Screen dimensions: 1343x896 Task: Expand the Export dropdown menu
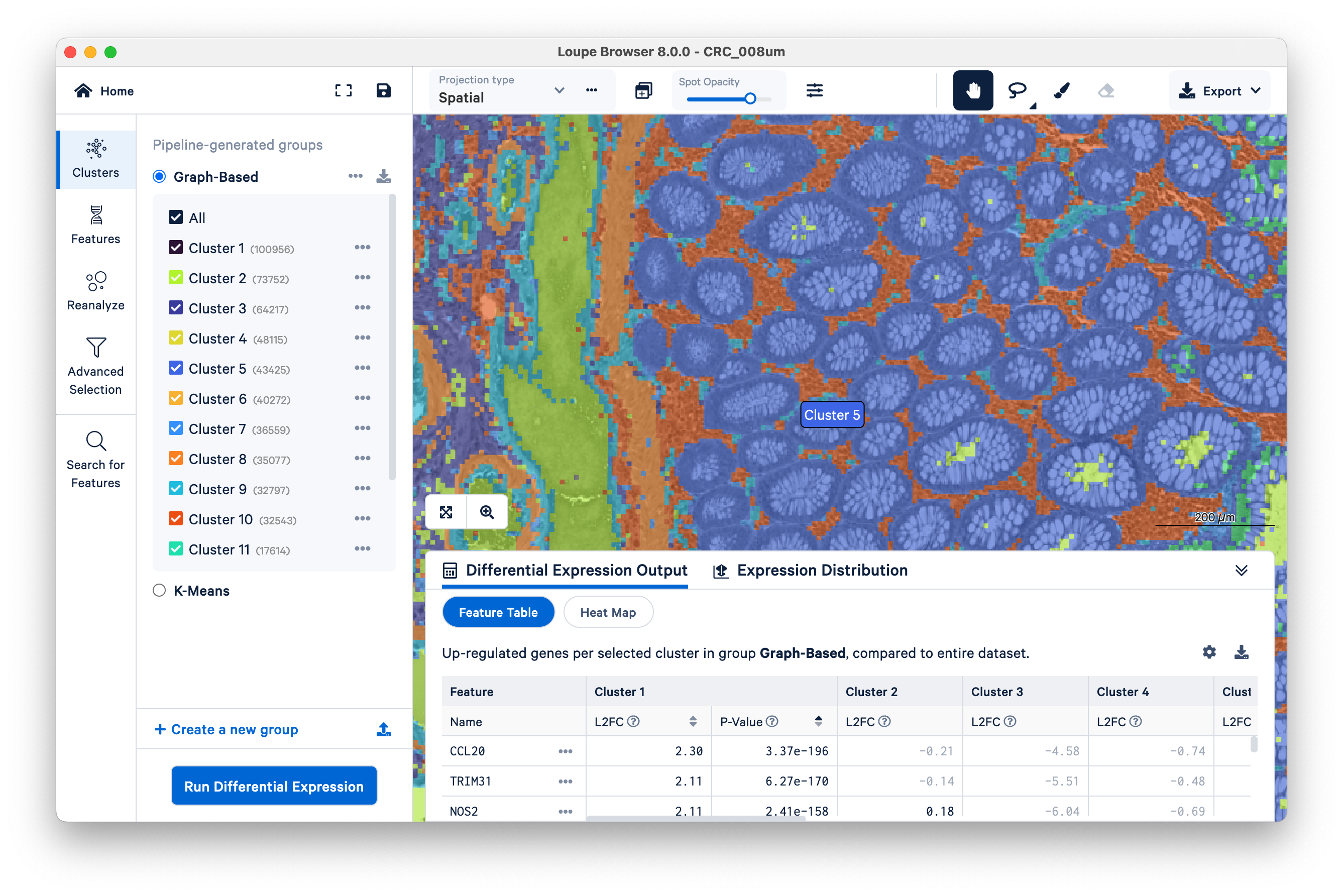[1219, 91]
